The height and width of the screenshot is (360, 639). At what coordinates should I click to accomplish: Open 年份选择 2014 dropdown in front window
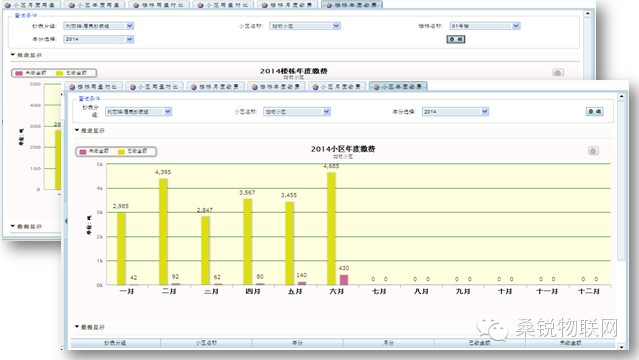[x=455, y=112]
